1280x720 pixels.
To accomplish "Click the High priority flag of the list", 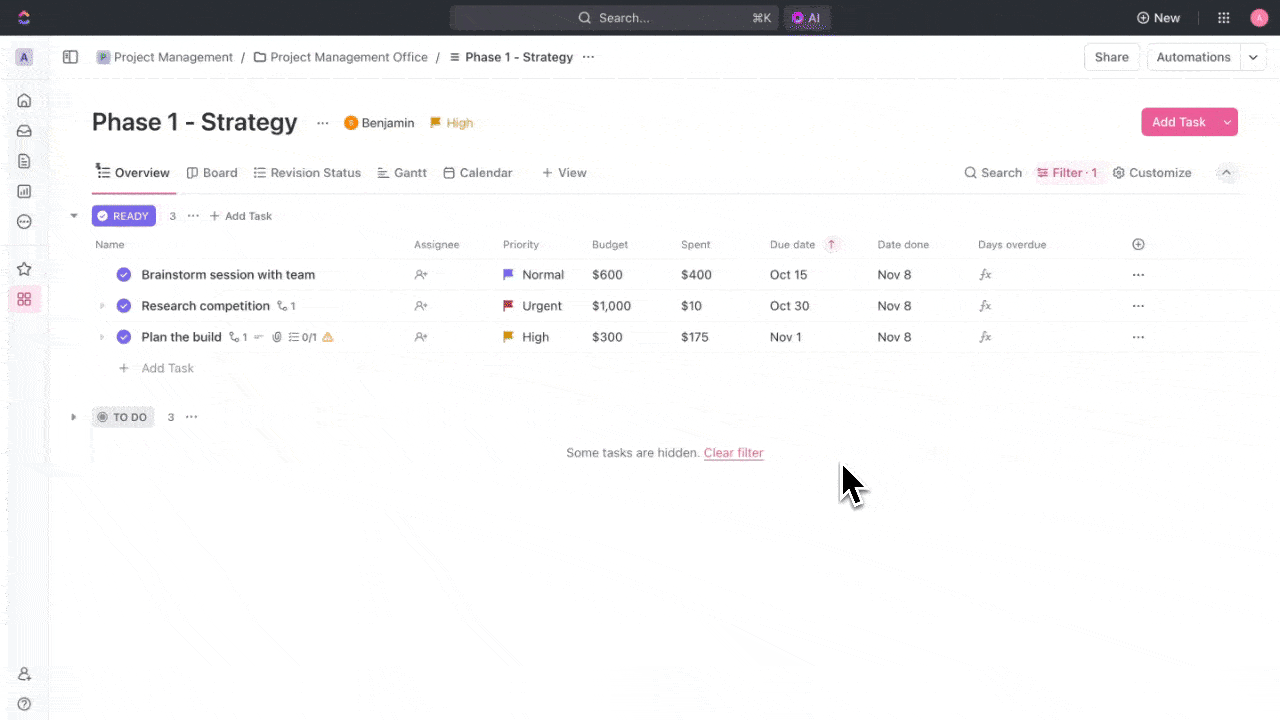I will pyautogui.click(x=451, y=123).
